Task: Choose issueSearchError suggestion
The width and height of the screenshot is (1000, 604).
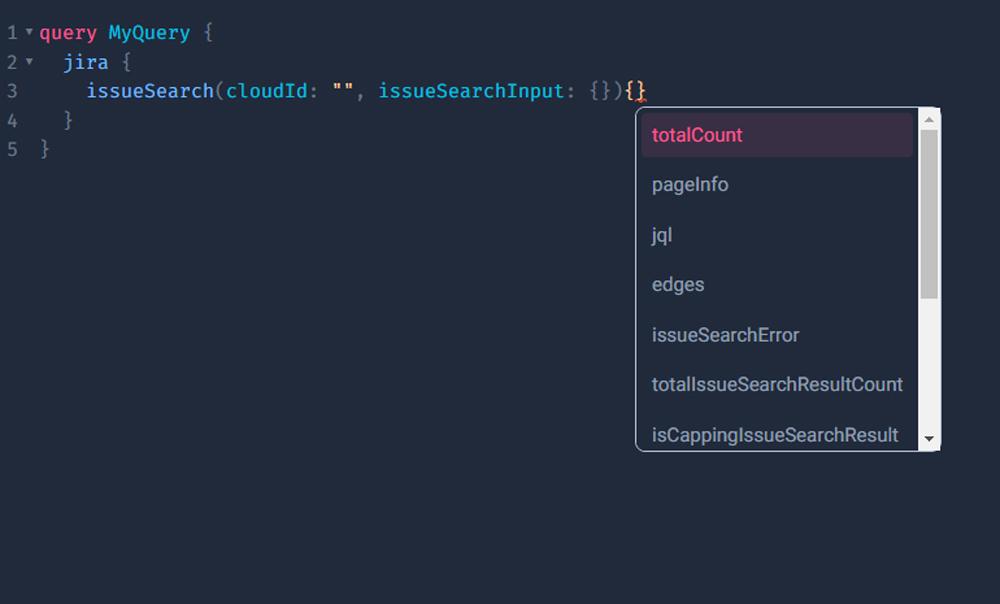Action: click(777, 335)
